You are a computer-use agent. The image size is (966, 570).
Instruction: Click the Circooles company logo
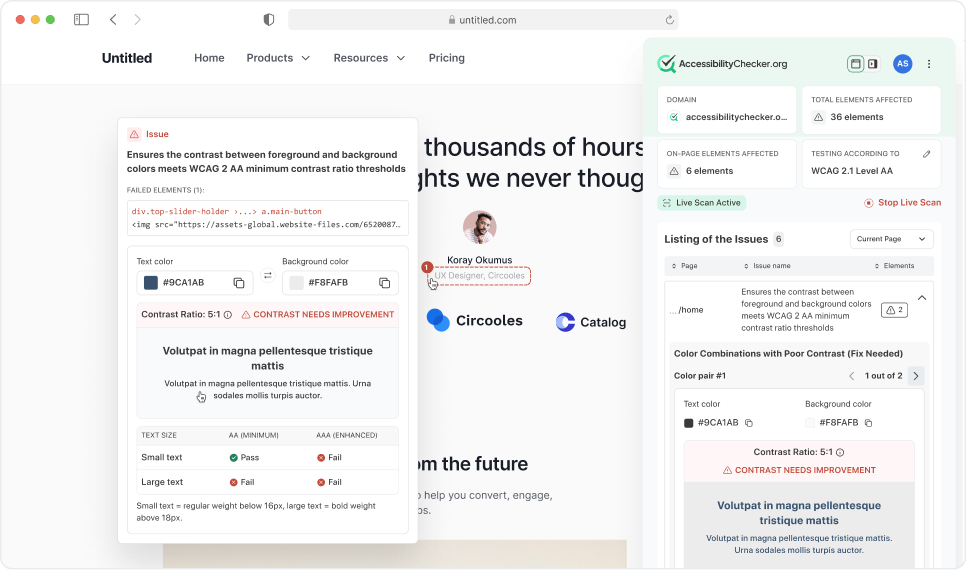(x=474, y=320)
